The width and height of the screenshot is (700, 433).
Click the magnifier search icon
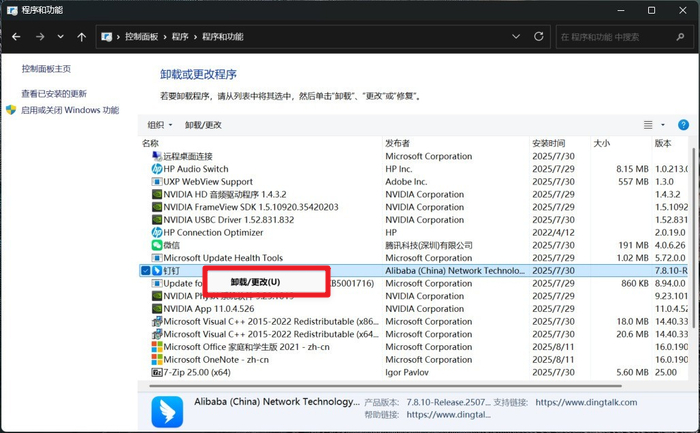(680, 37)
